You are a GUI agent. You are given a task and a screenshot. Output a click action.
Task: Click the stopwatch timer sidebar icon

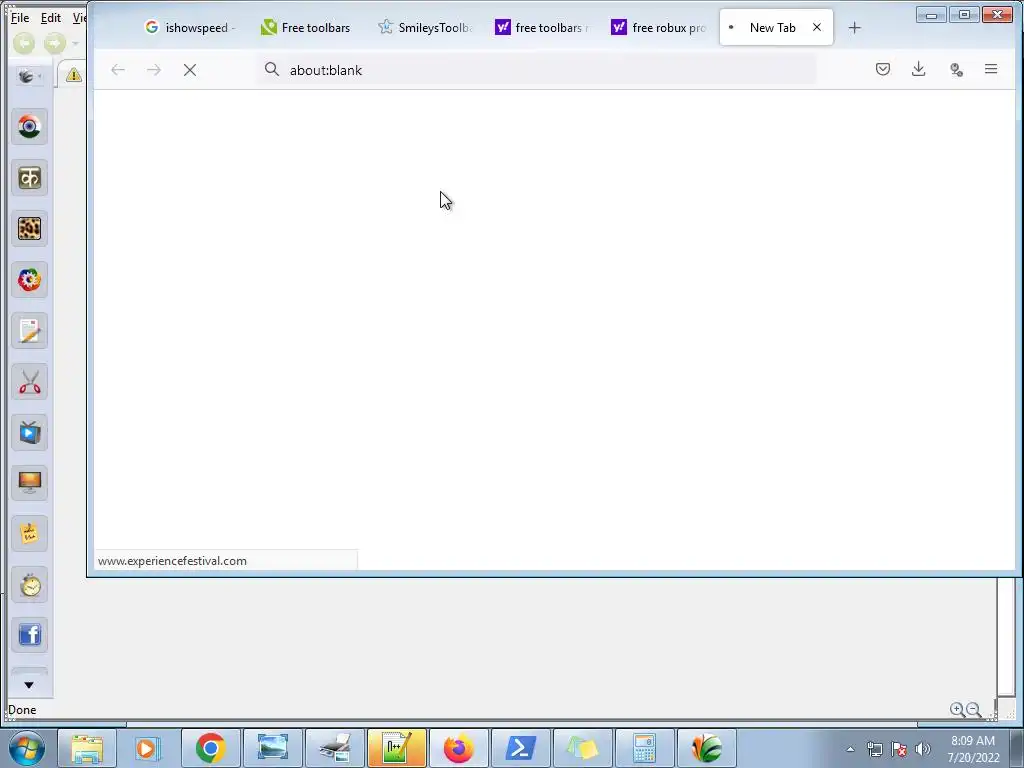click(29, 585)
